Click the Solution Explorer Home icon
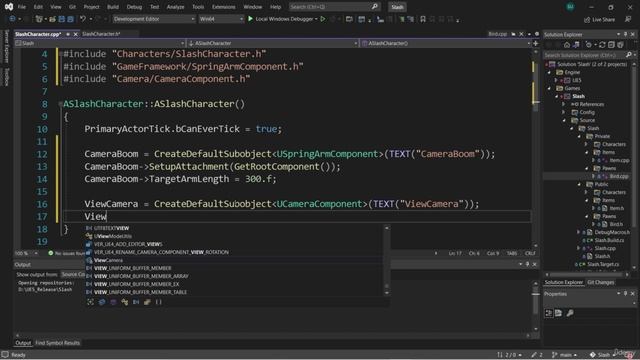The image size is (640, 360). 567,45
